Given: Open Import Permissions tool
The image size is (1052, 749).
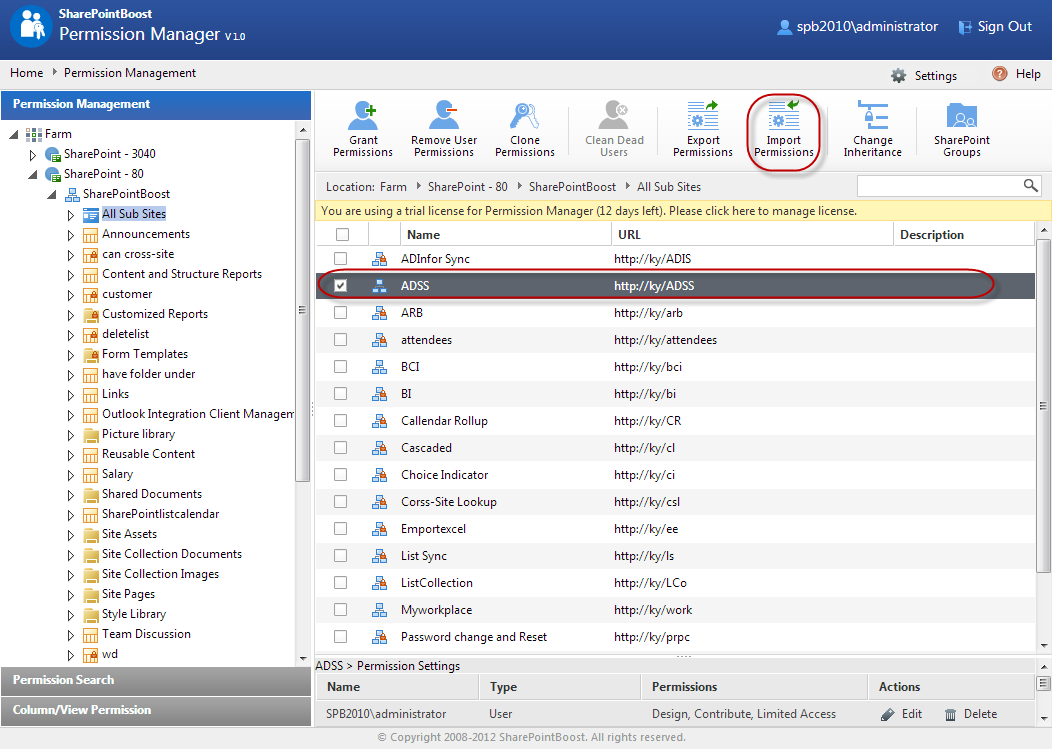Looking at the screenshot, I should coord(784,129).
